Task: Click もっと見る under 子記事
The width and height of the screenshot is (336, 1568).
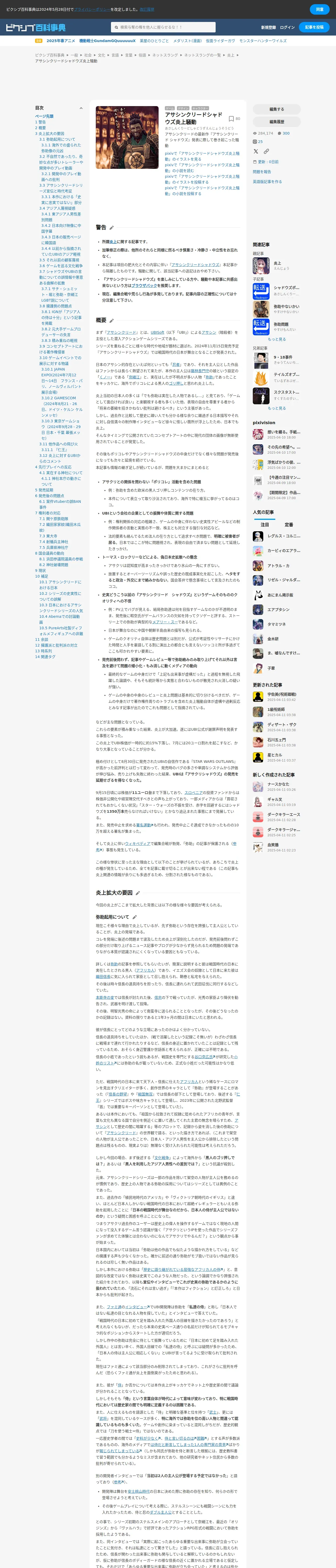Action: (x=277, y=339)
